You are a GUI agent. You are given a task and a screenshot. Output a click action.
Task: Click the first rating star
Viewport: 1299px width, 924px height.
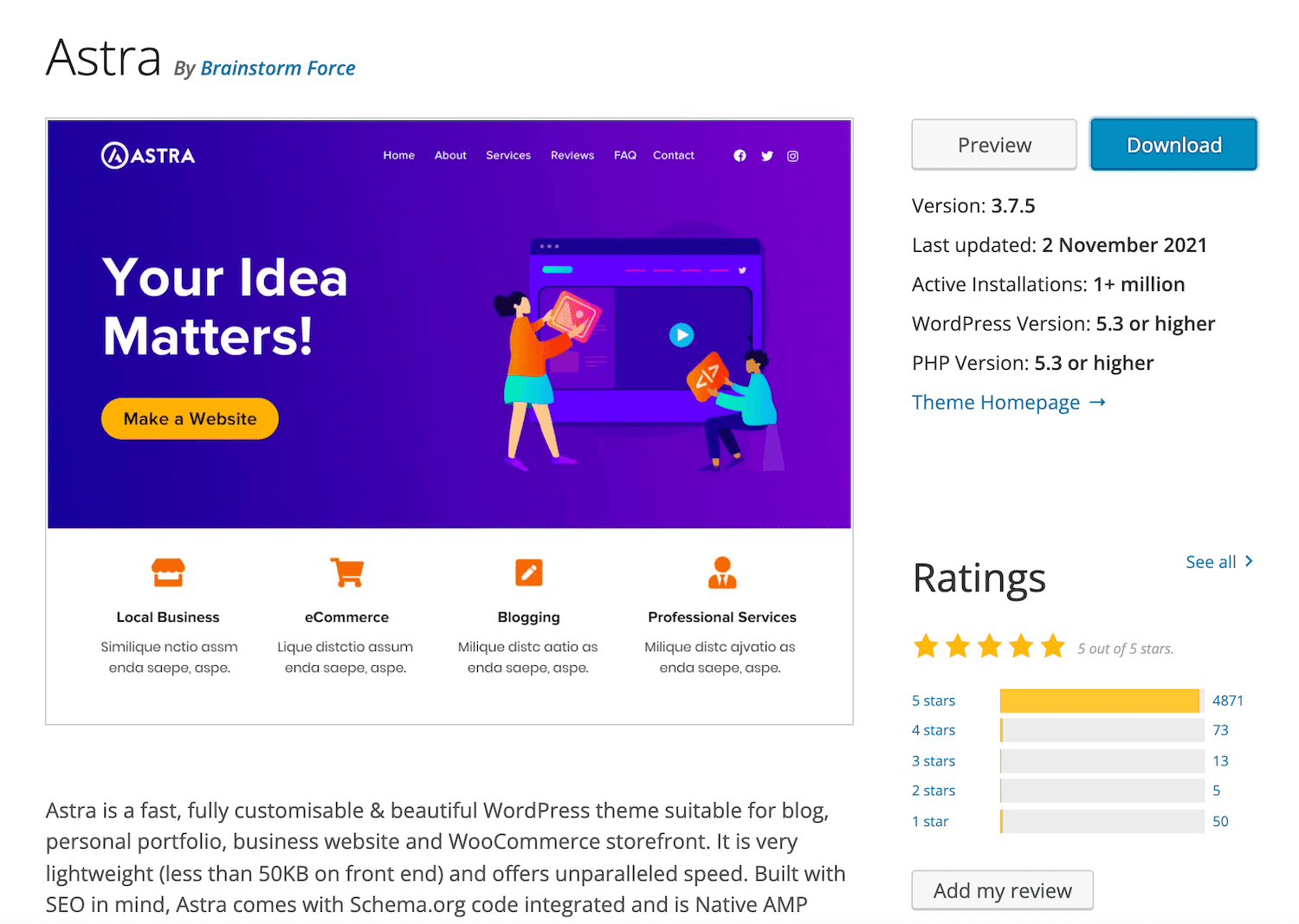[926, 645]
